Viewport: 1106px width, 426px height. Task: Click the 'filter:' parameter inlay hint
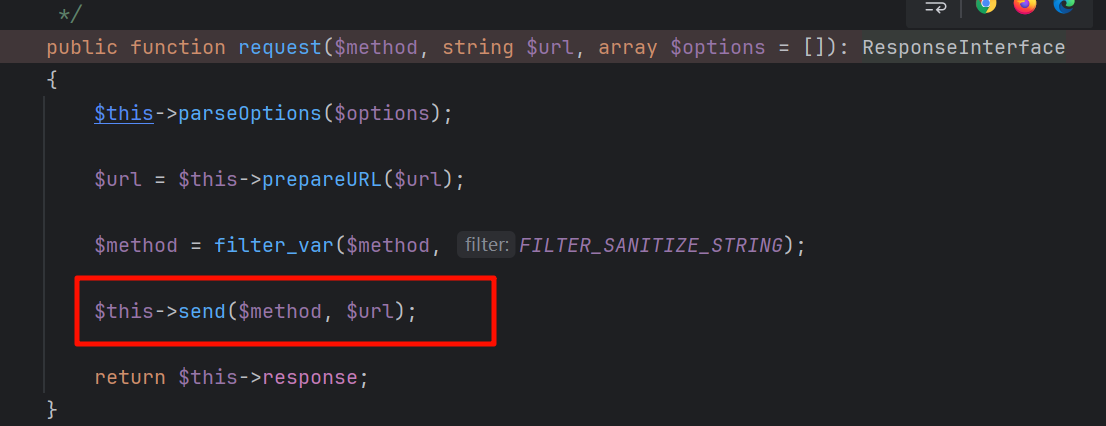pyautogui.click(x=486, y=245)
